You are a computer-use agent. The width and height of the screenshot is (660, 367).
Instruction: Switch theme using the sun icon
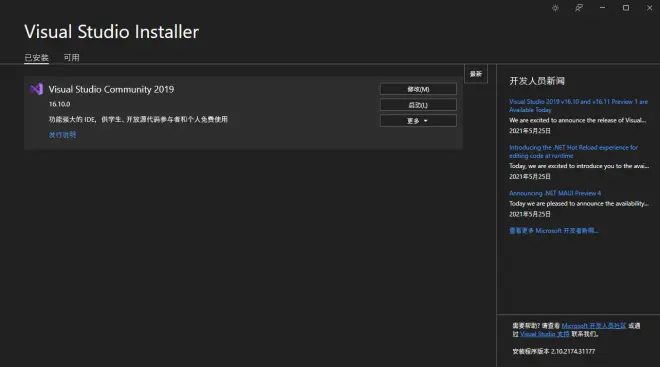pyautogui.click(x=555, y=8)
